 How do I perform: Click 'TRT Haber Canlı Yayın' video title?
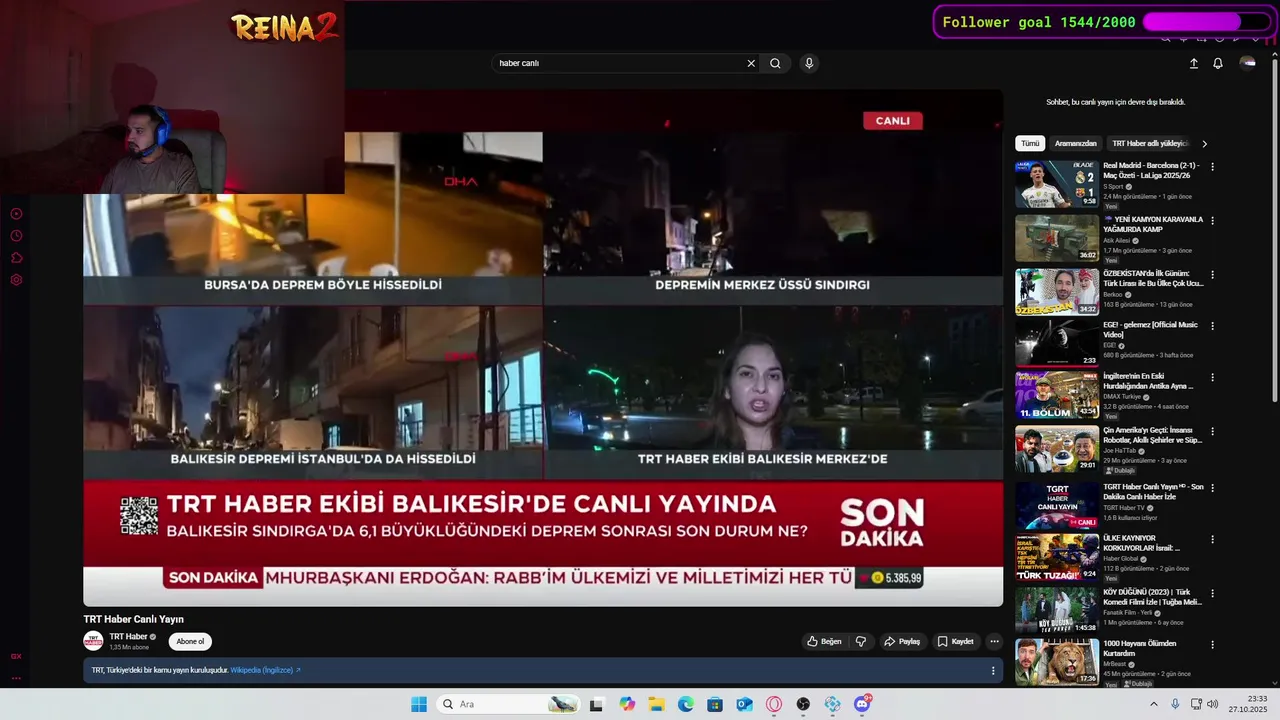pos(133,619)
